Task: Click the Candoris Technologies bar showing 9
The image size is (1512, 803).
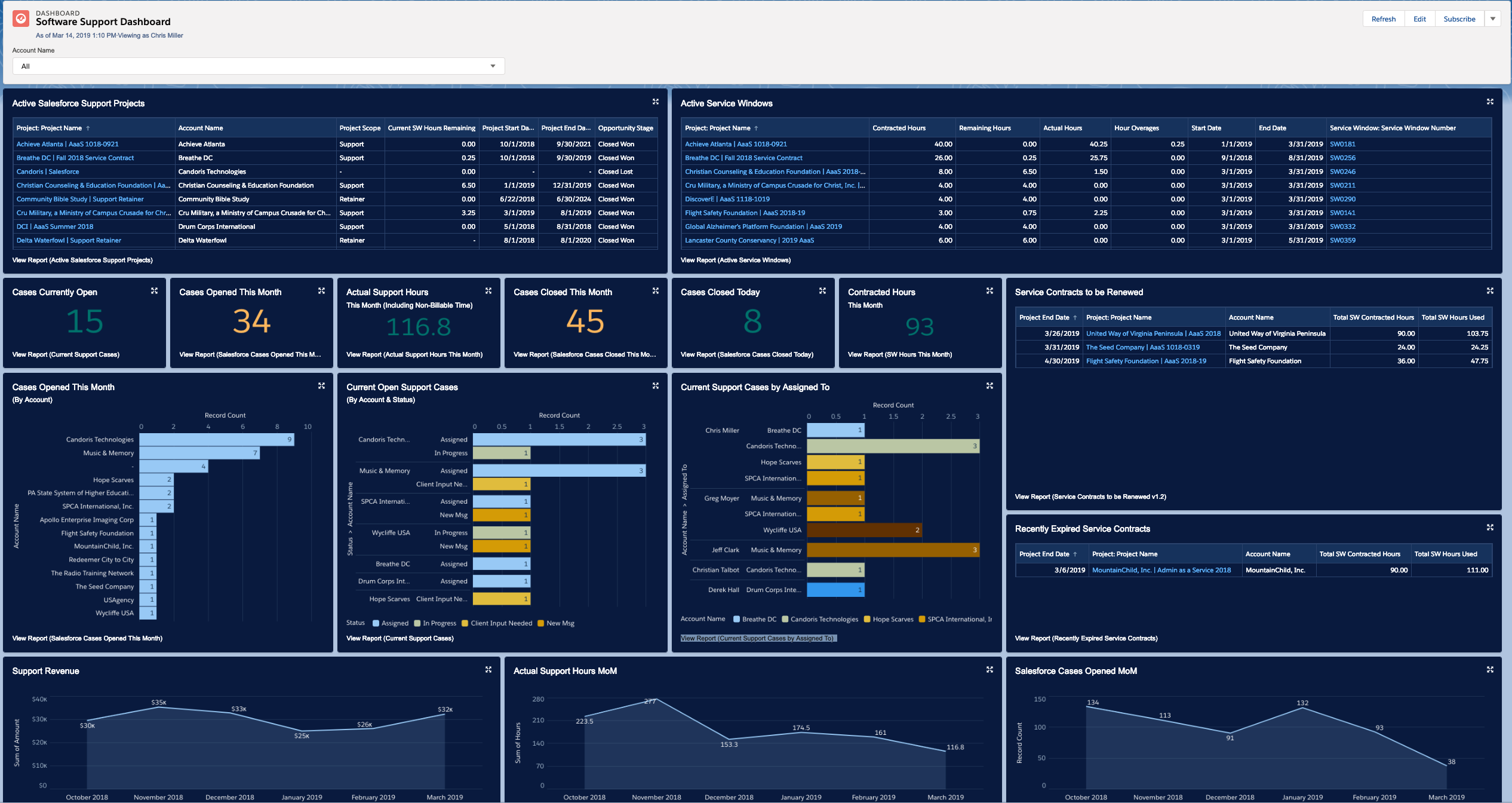Action: [x=216, y=440]
